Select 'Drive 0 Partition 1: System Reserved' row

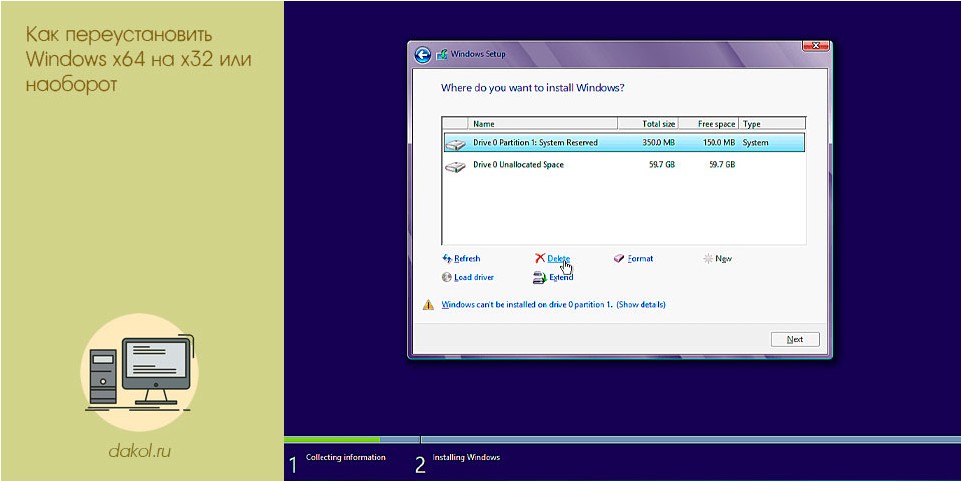[x=624, y=143]
